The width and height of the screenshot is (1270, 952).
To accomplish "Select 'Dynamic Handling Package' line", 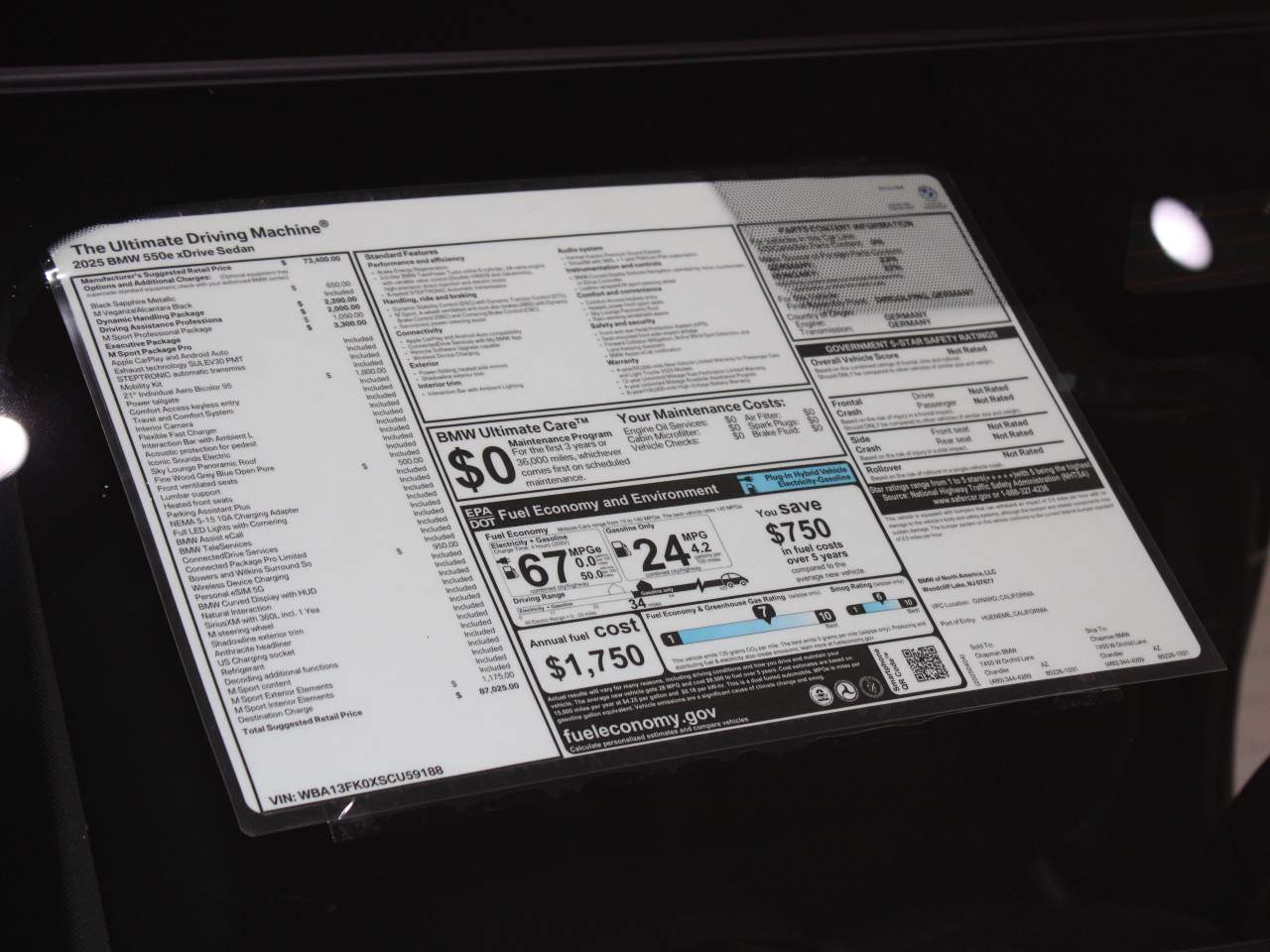I will [150, 317].
